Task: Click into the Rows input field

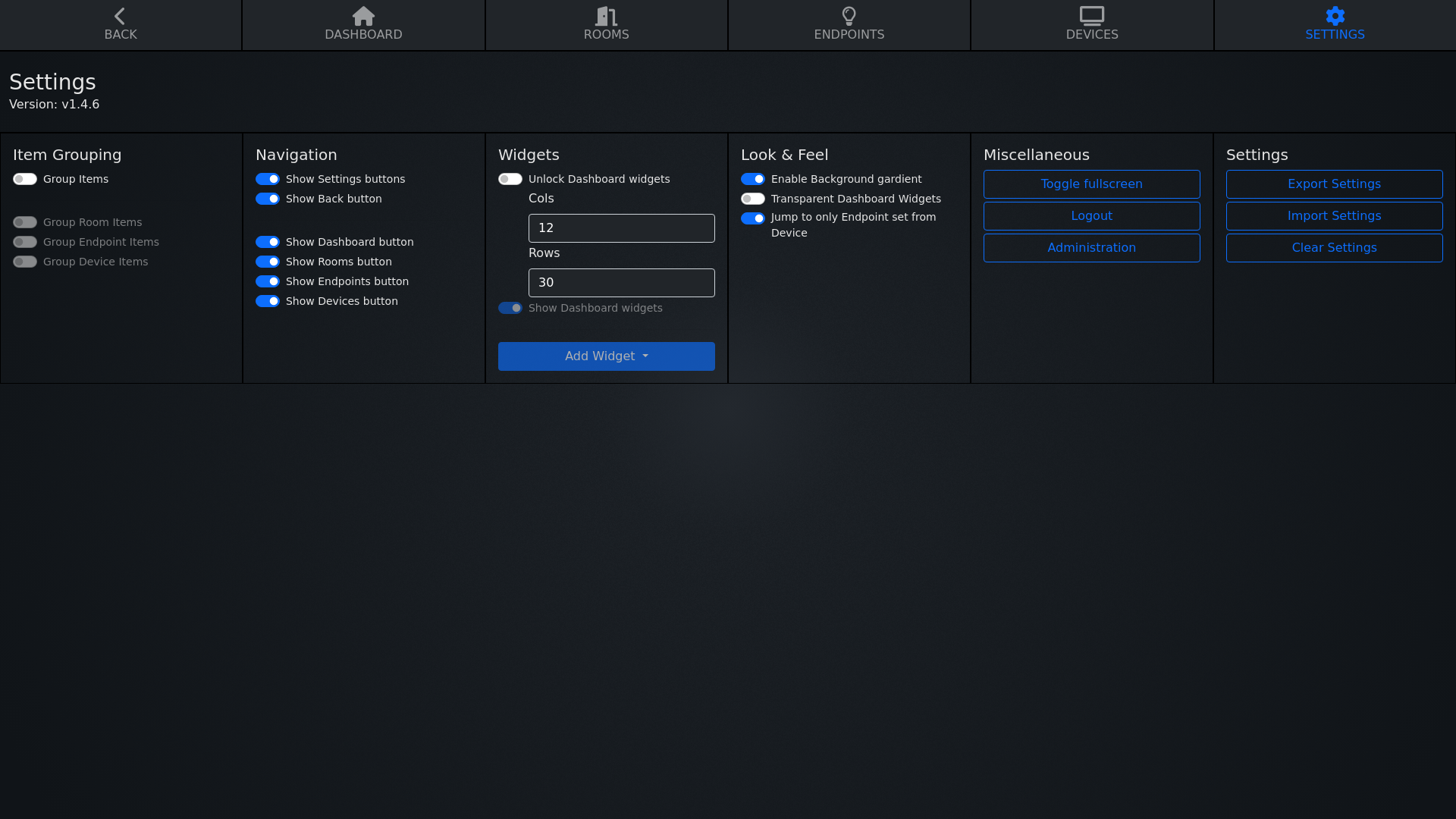Action: coord(621,283)
